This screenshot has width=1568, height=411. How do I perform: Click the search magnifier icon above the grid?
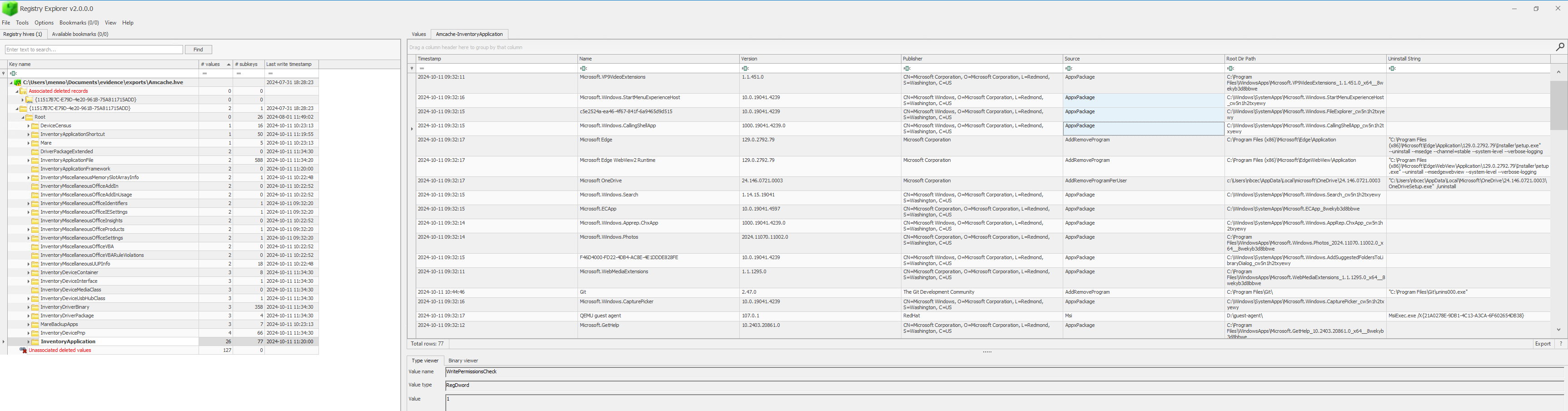pyautogui.click(x=1559, y=47)
